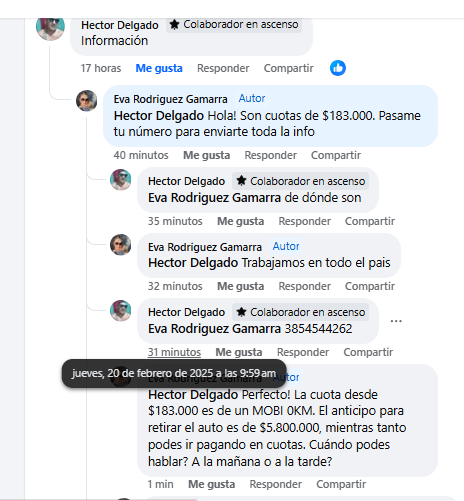Screen dimensions: 464x501
Task: Open the blue like reaction icon
Action: pyautogui.click(x=338, y=68)
